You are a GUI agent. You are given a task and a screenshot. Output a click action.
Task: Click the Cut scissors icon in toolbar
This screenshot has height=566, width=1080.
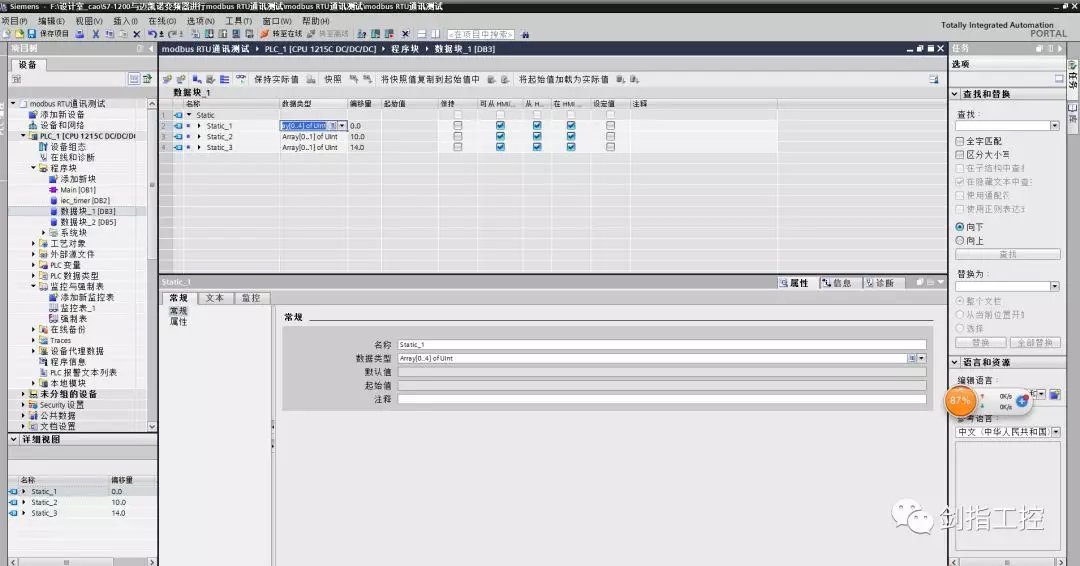[96, 34]
